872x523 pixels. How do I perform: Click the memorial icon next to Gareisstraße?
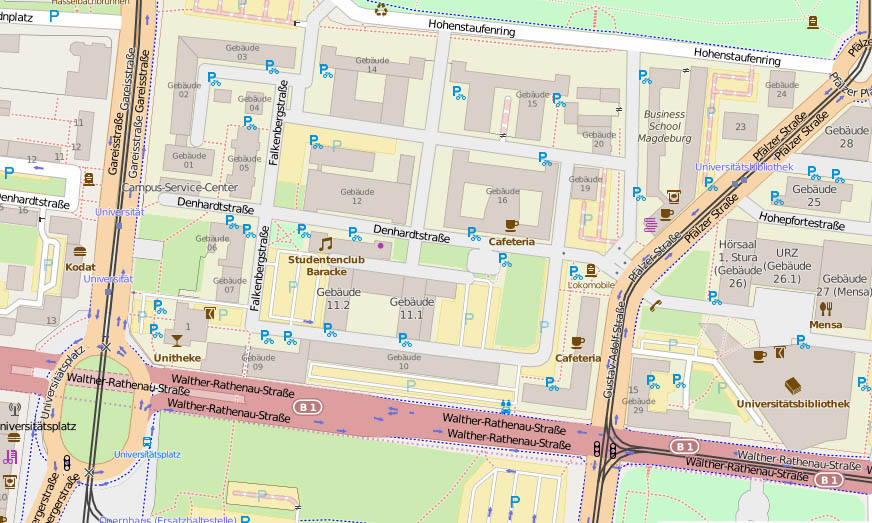(x=88, y=179)
